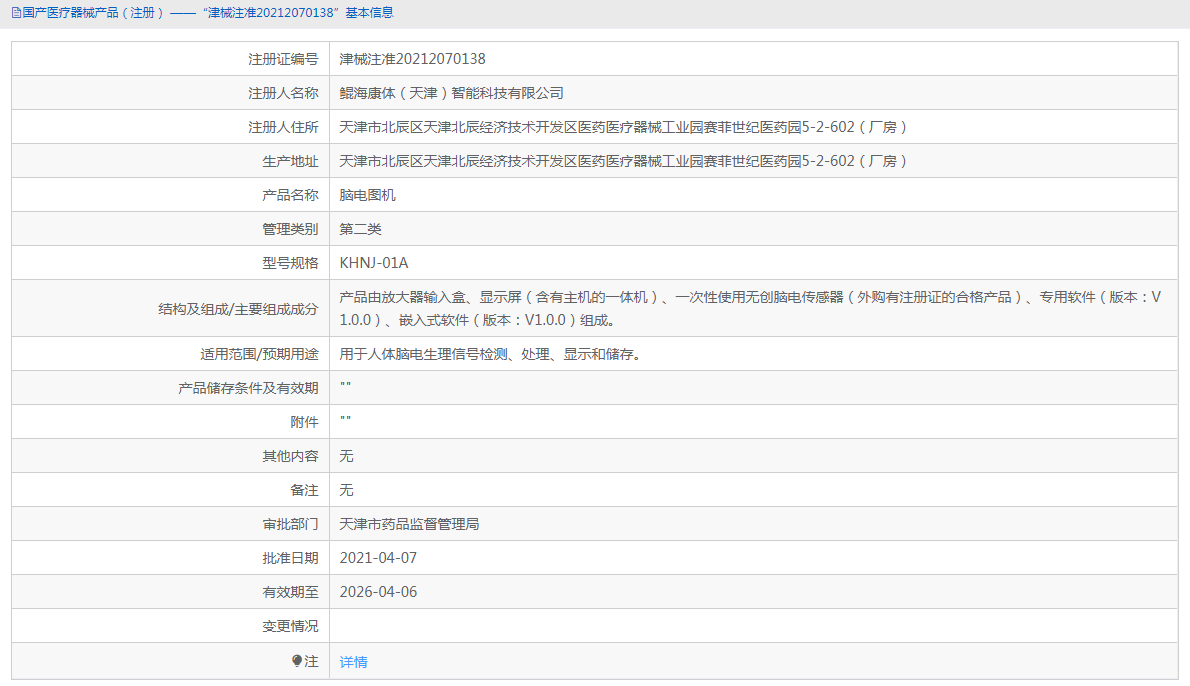Select the company name 鲲海康体（天津）智能科技有限公司
The width and height of the screenshot is (1190, 686).
click(452, 92)
